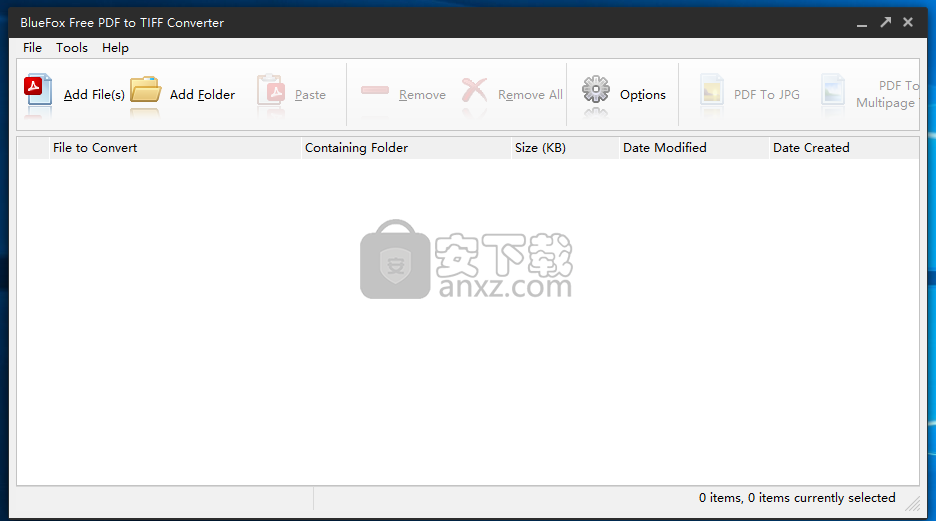Click the Paste clipboard icon

(x=271, y=90)
